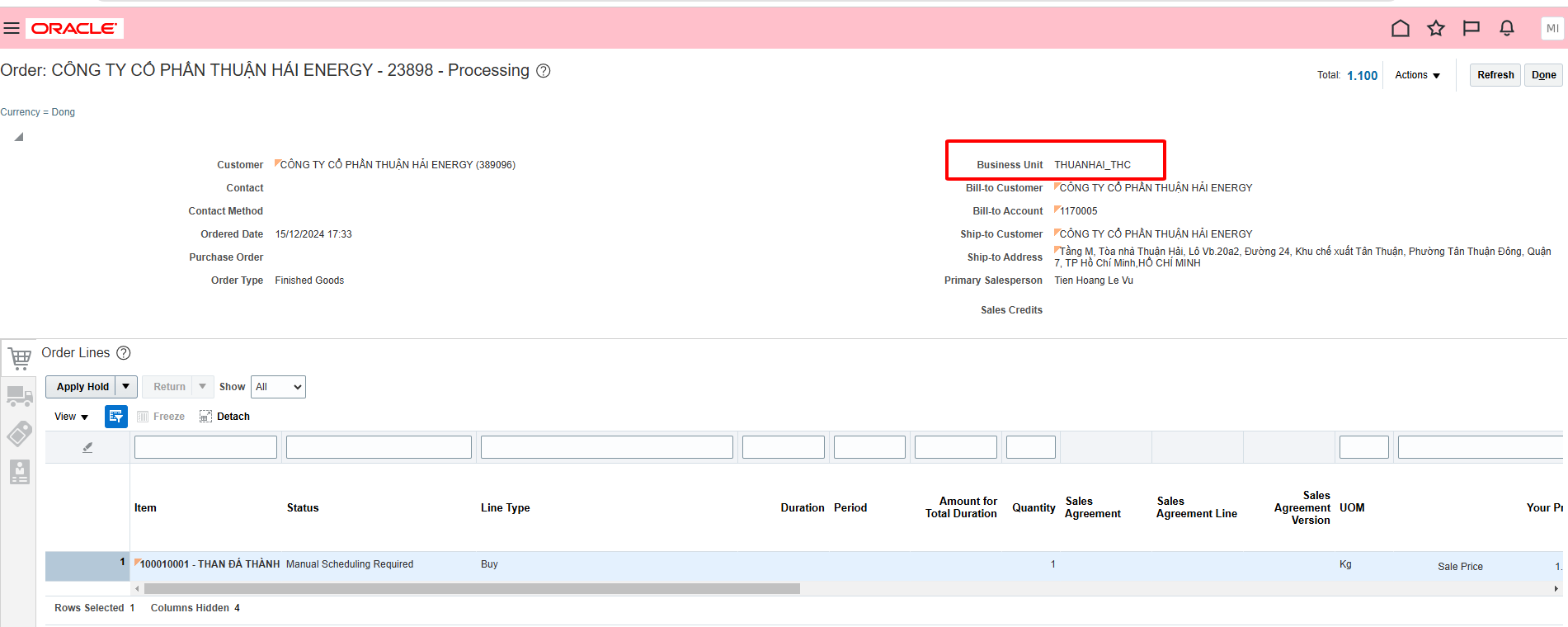The image size is (1568, 627).
Task: Open the Apply Hold dropdown arrow
Action: (x=126, y=386)
